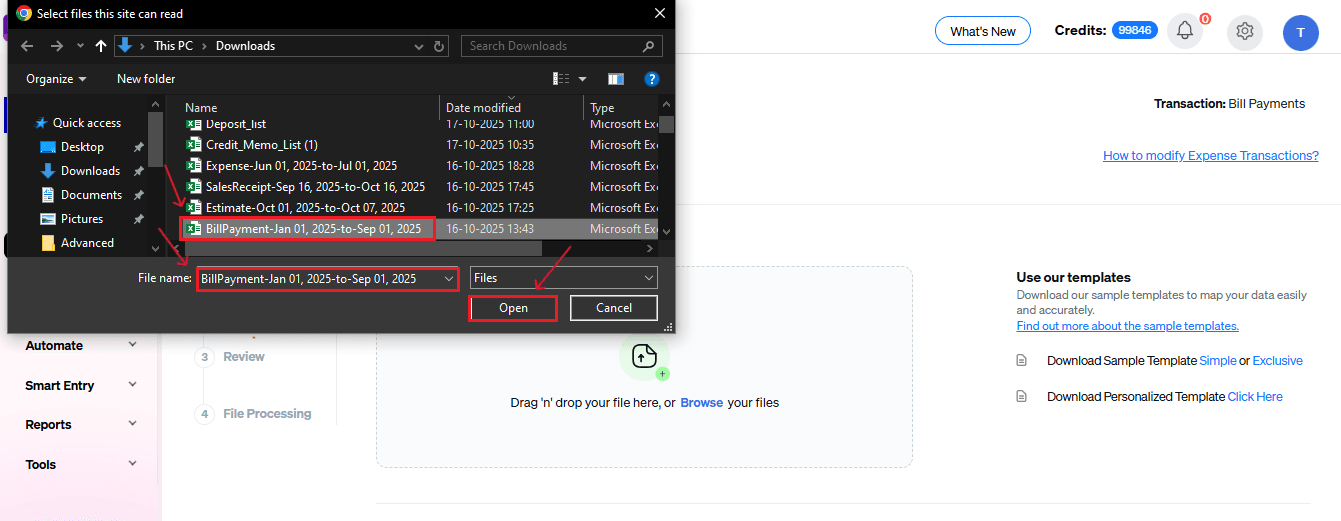This screenshot has width=1341, height=521.
Task: Expand the Automate sidebar menu
Action: point(82,346)
